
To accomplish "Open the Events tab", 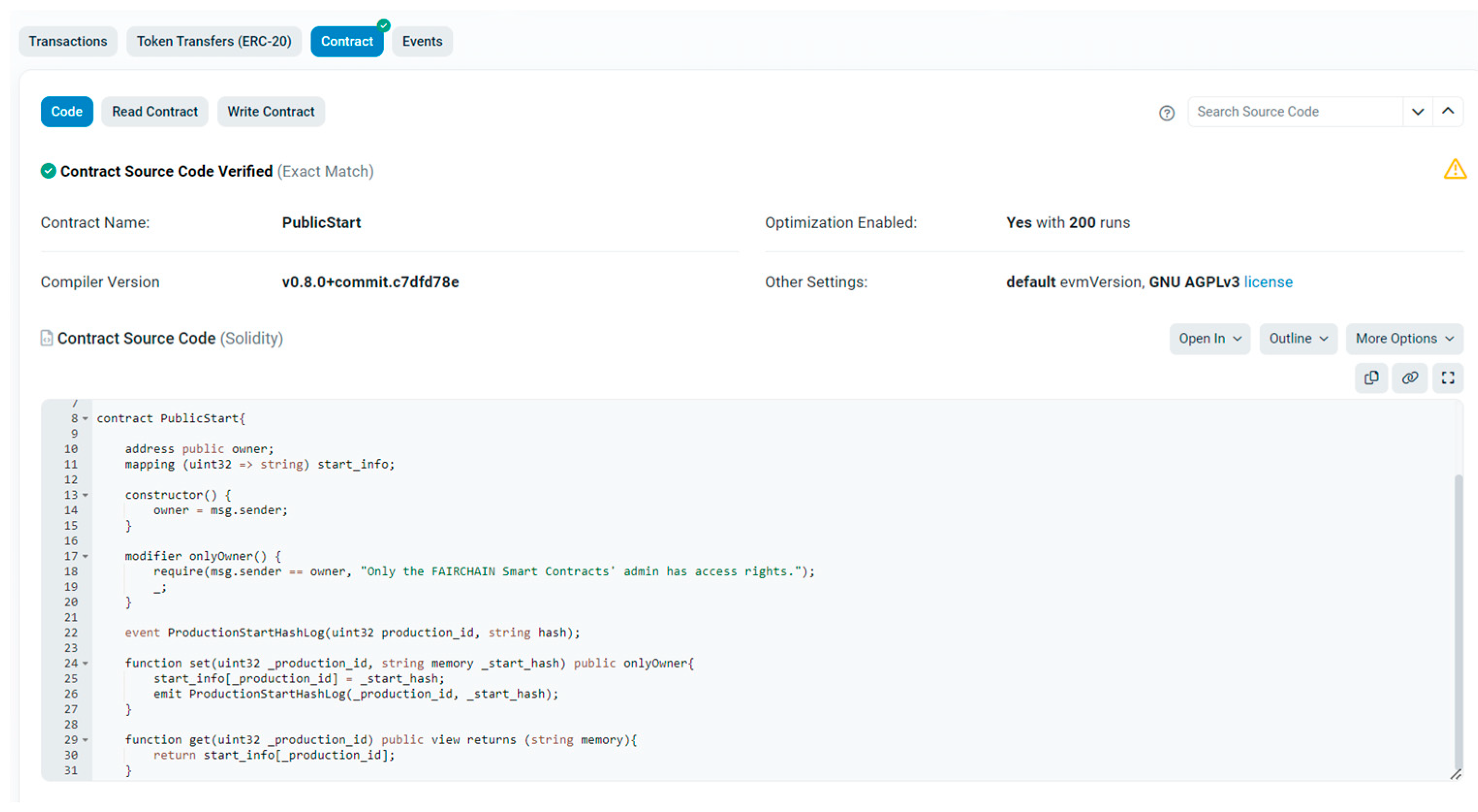I will (422, 41).
